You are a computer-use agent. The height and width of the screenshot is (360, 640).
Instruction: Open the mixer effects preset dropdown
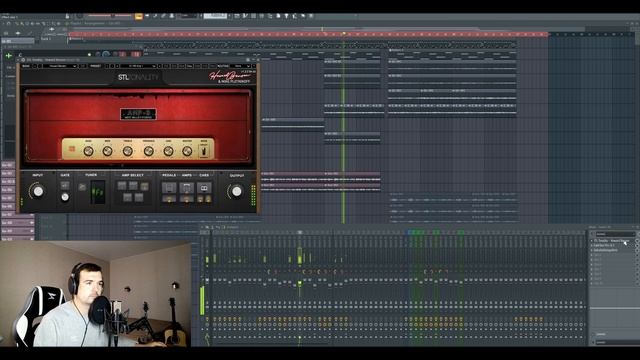pos(615,234)
